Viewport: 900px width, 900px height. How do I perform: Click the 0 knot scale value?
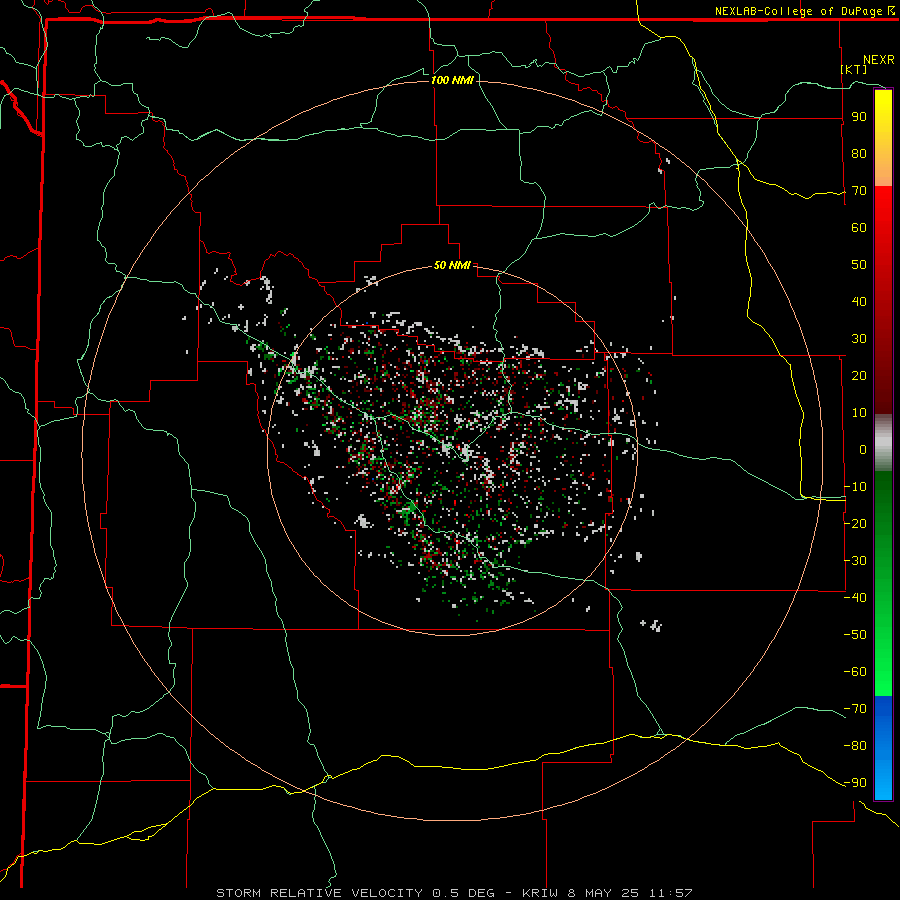863,449
